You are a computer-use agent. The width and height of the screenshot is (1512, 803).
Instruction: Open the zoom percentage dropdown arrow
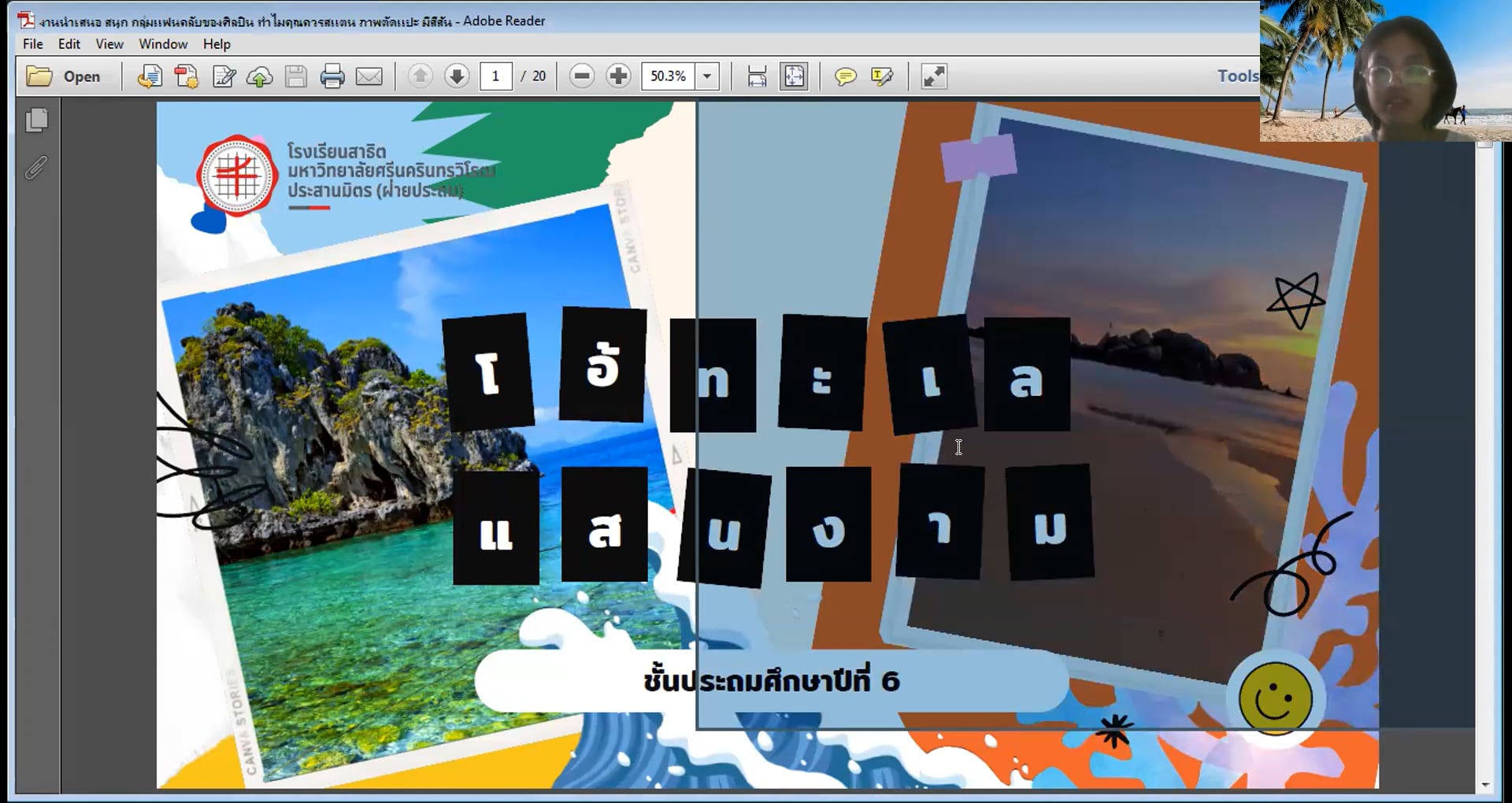pos(707,76)
